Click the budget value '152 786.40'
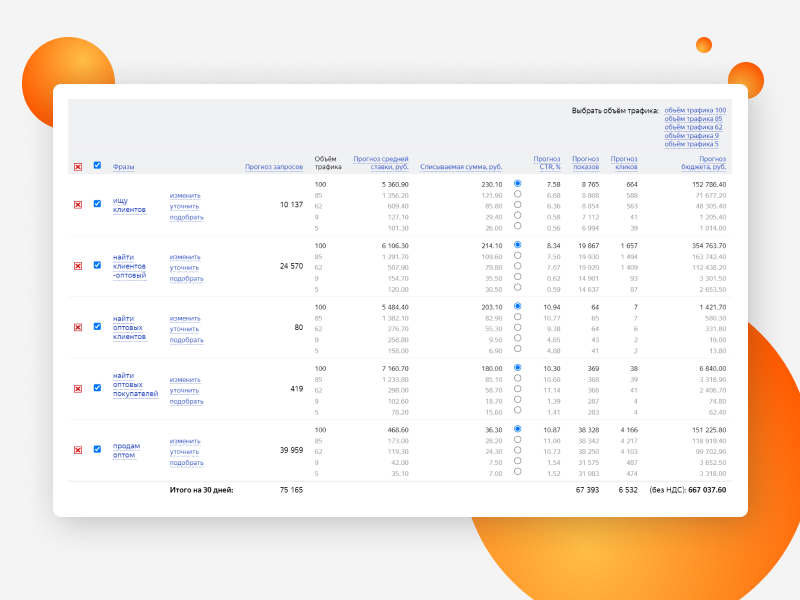The height and width of the screenshot is (600, 800). pos(709,184)
